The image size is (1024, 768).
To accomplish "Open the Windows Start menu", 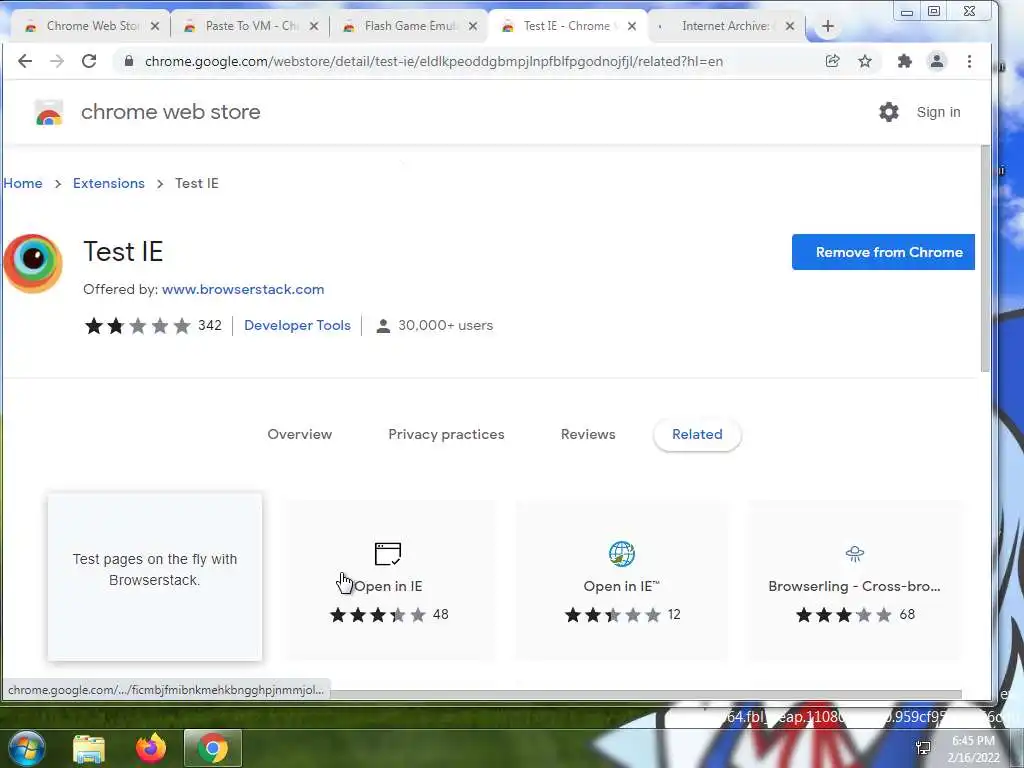I will (x=27, y=748).
